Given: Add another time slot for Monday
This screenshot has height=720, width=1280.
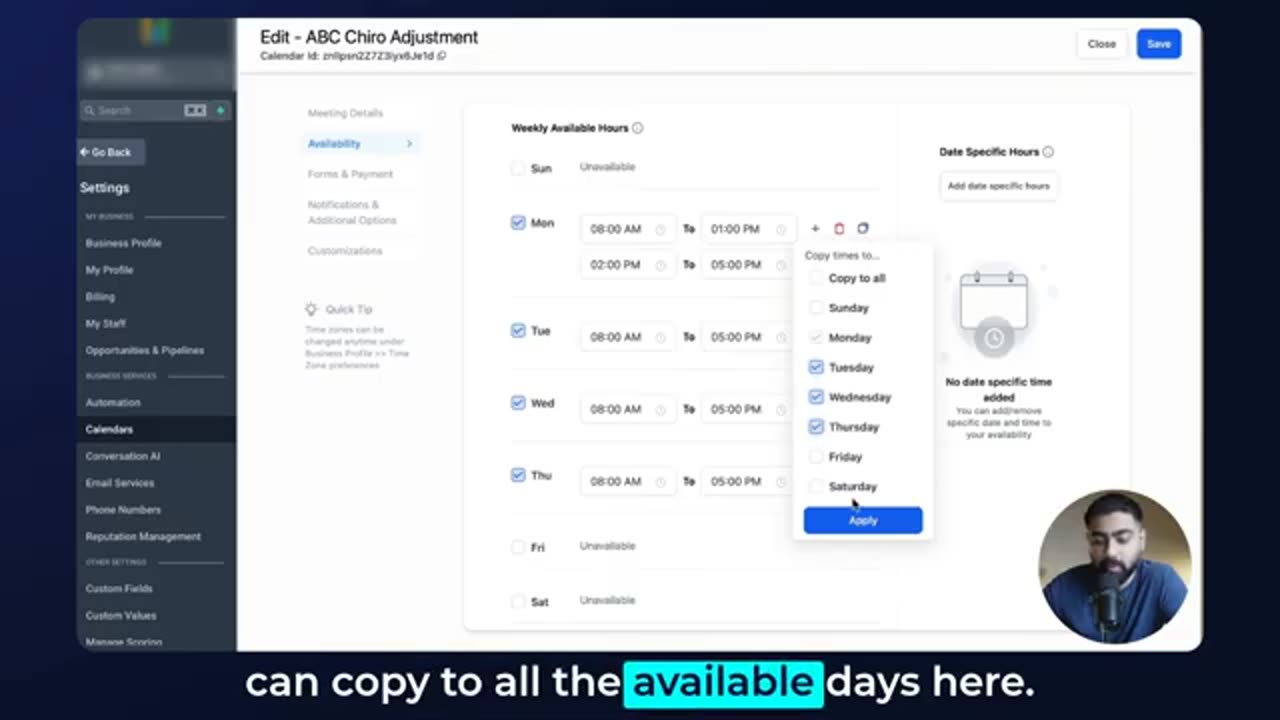Looking at the screenshot, I should pos(815,229).
